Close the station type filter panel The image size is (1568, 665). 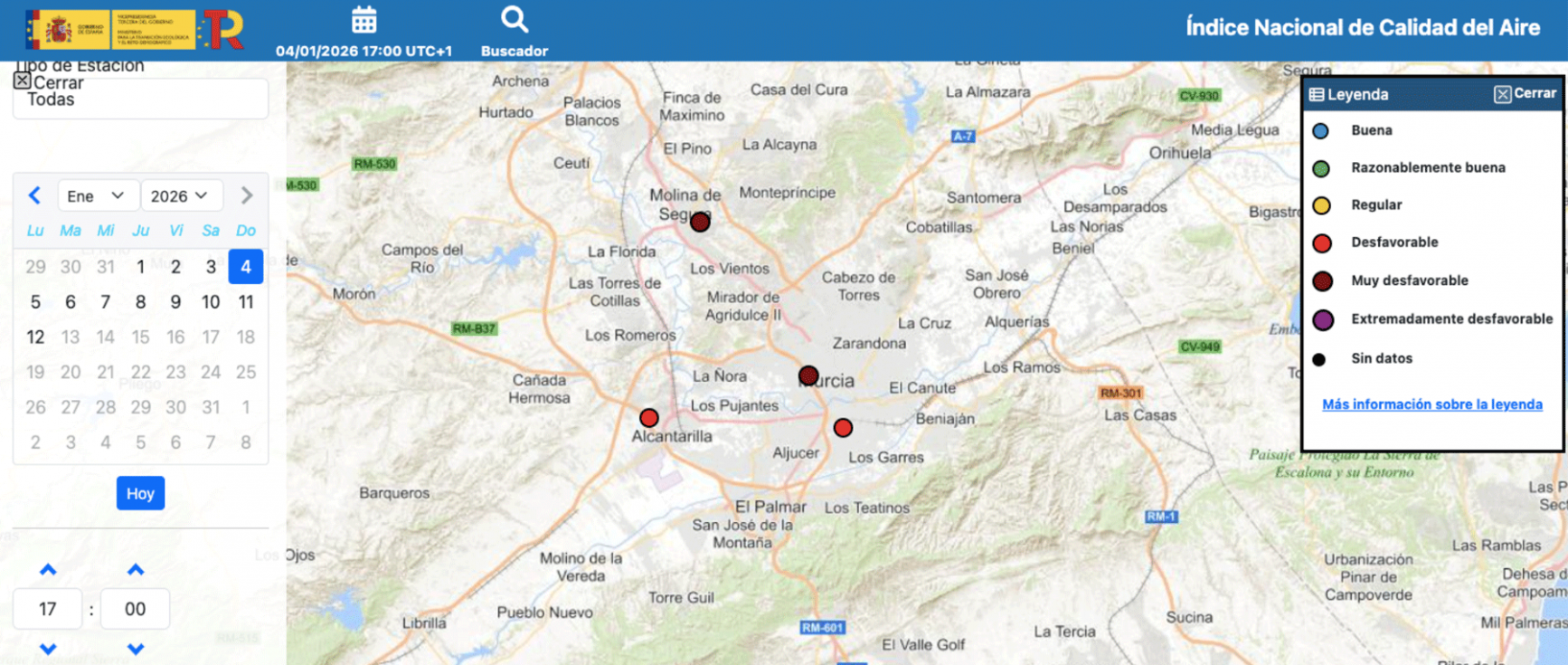point(49,82)
